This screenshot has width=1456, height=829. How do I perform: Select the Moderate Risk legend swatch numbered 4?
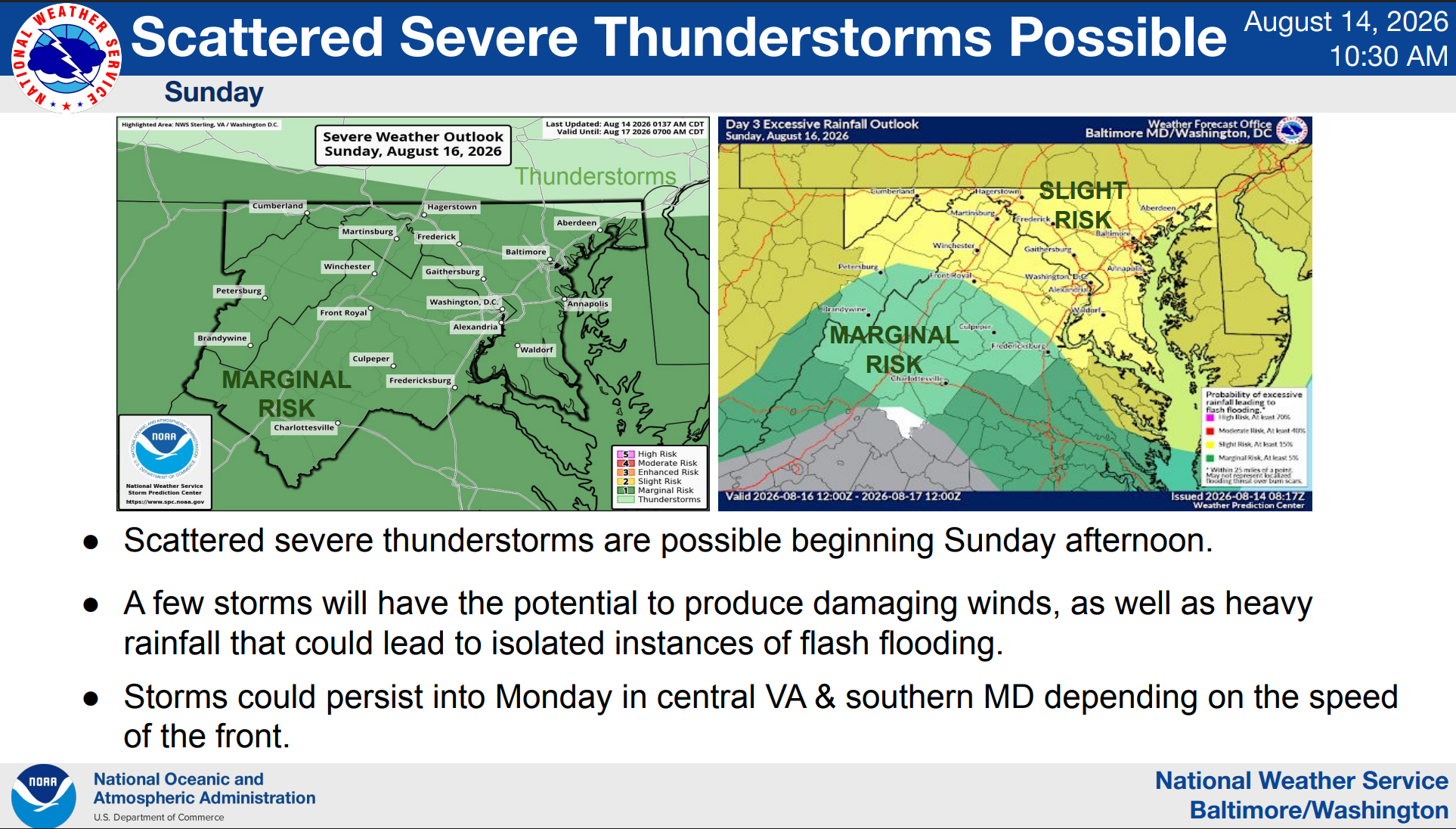click(626, 464)
